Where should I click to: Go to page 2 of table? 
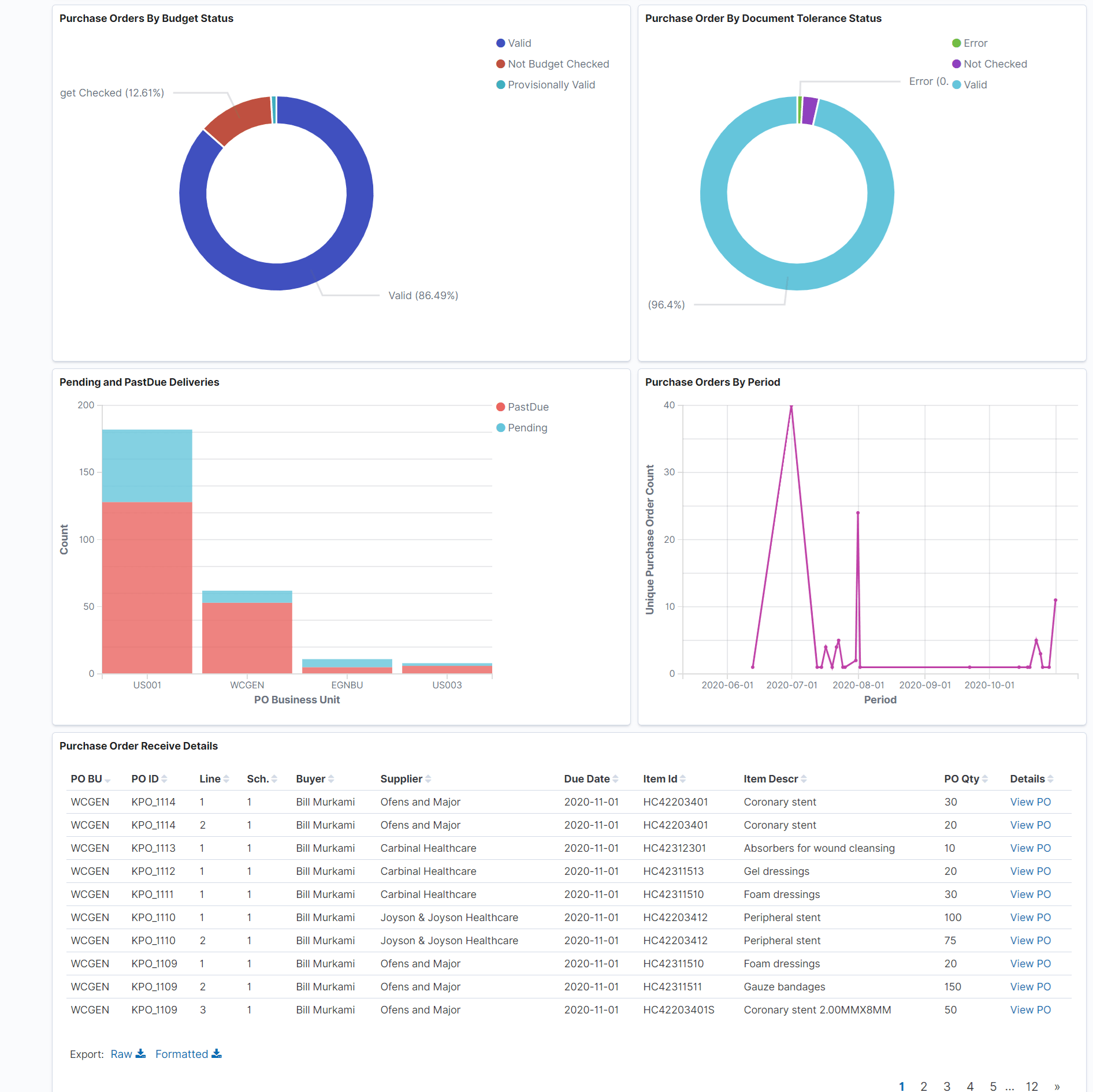click(924, 1086)
